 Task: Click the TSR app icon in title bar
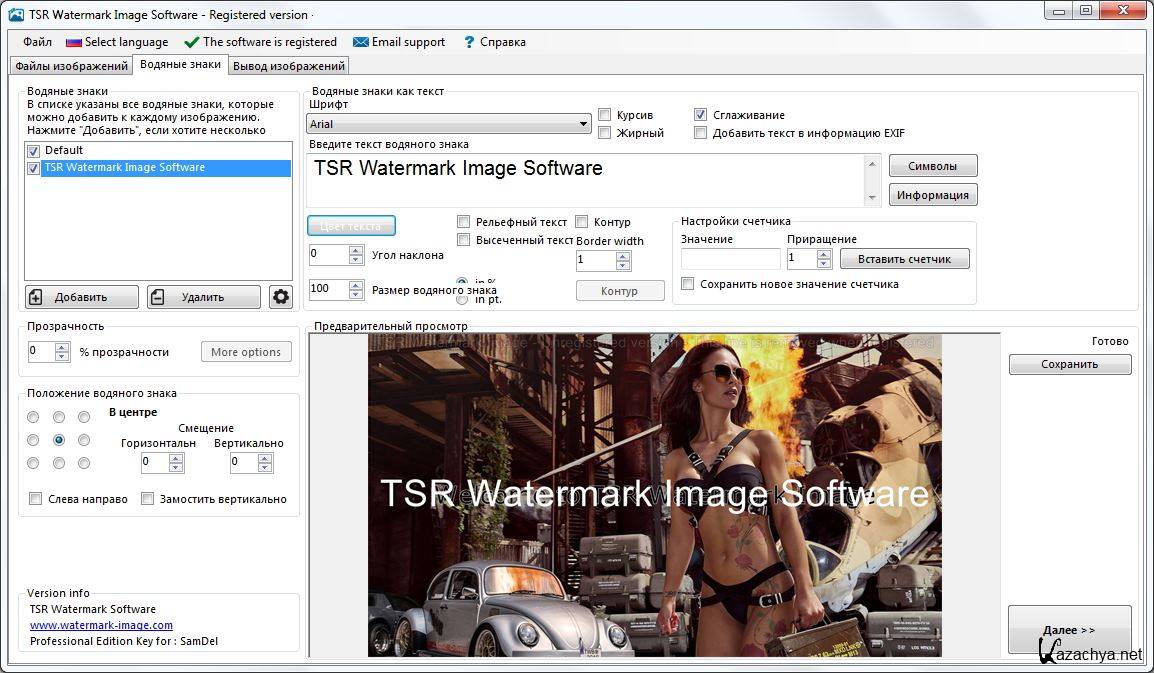tap(16, 14)
